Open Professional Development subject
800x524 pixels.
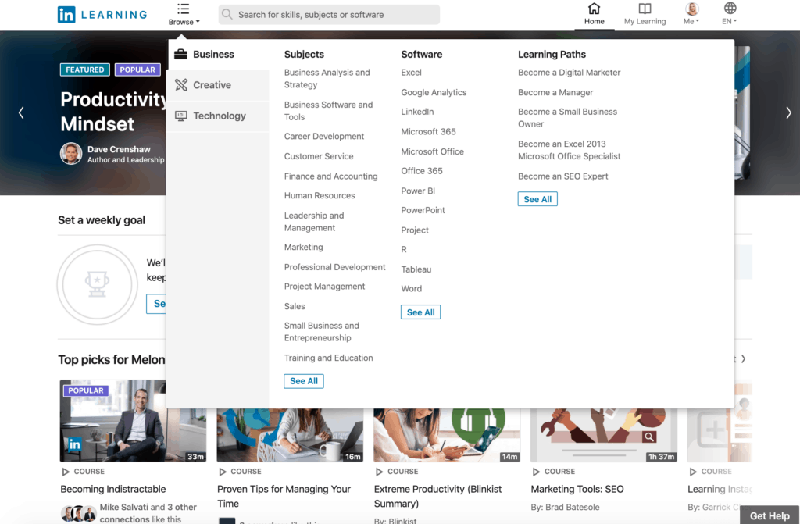click(x=334, y=267)
